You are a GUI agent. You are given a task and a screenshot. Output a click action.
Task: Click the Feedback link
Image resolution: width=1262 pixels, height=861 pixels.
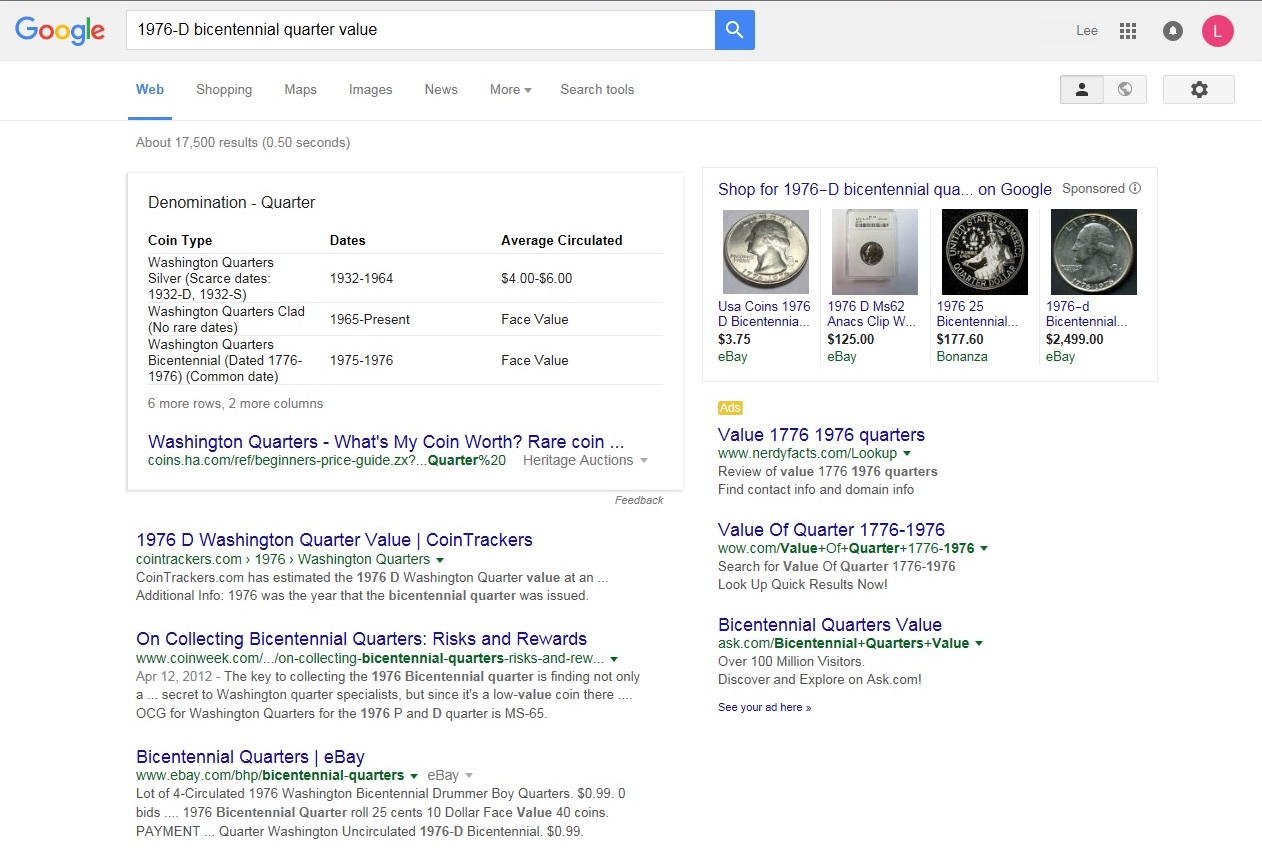pos(639,500)
